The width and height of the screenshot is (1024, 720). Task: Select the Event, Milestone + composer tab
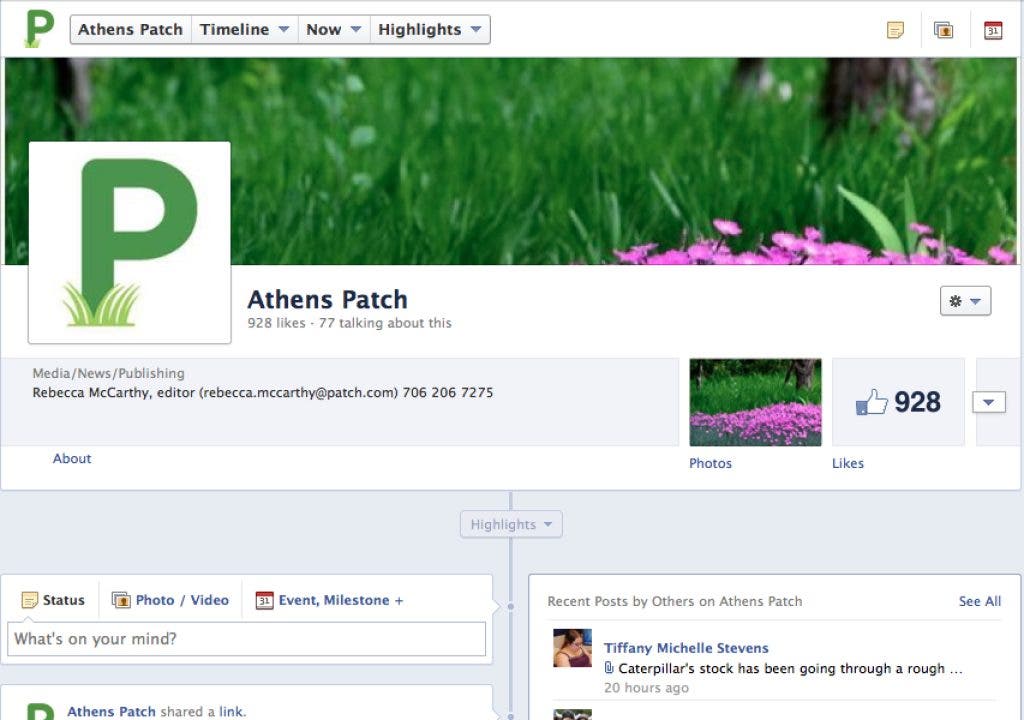point(330,600)
